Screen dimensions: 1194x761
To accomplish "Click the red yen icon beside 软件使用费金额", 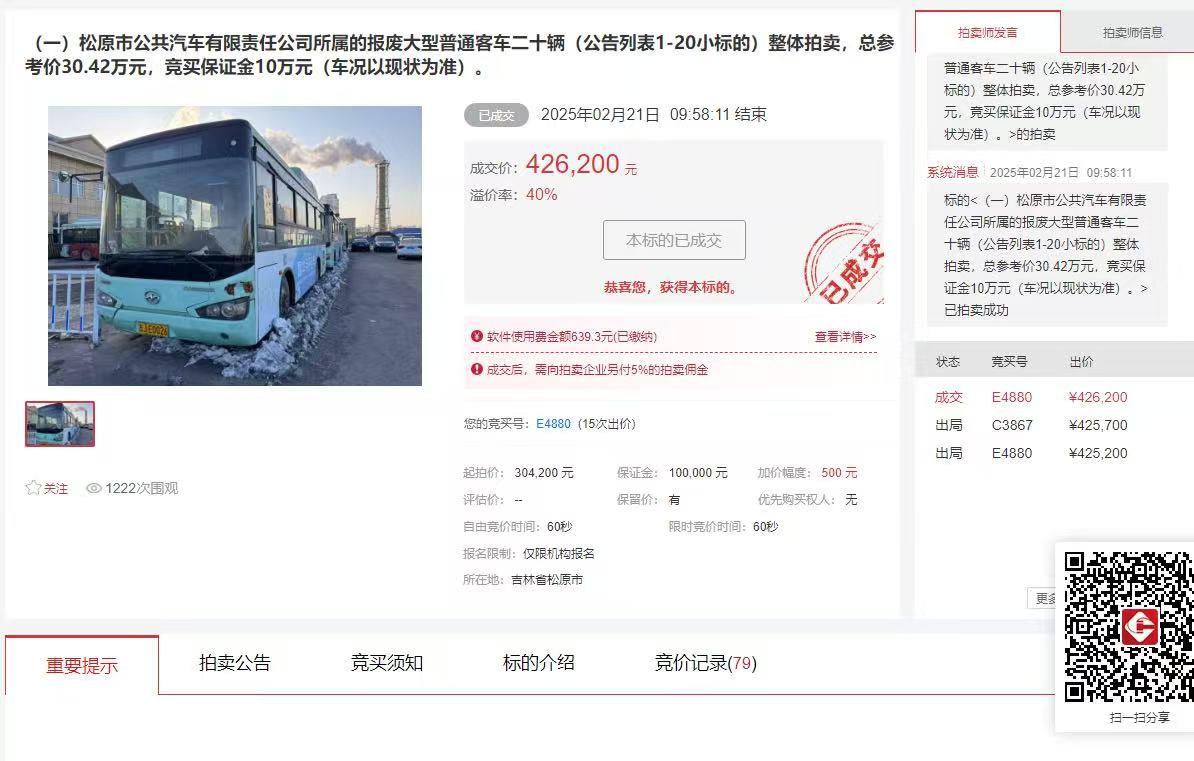I will (x=477, y=336).
